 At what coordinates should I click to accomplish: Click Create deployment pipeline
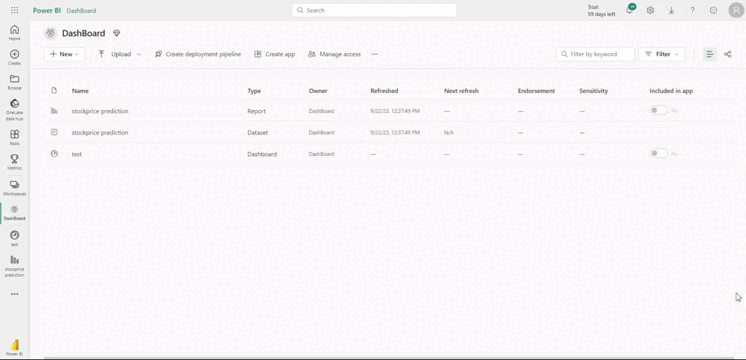(198, 54)
